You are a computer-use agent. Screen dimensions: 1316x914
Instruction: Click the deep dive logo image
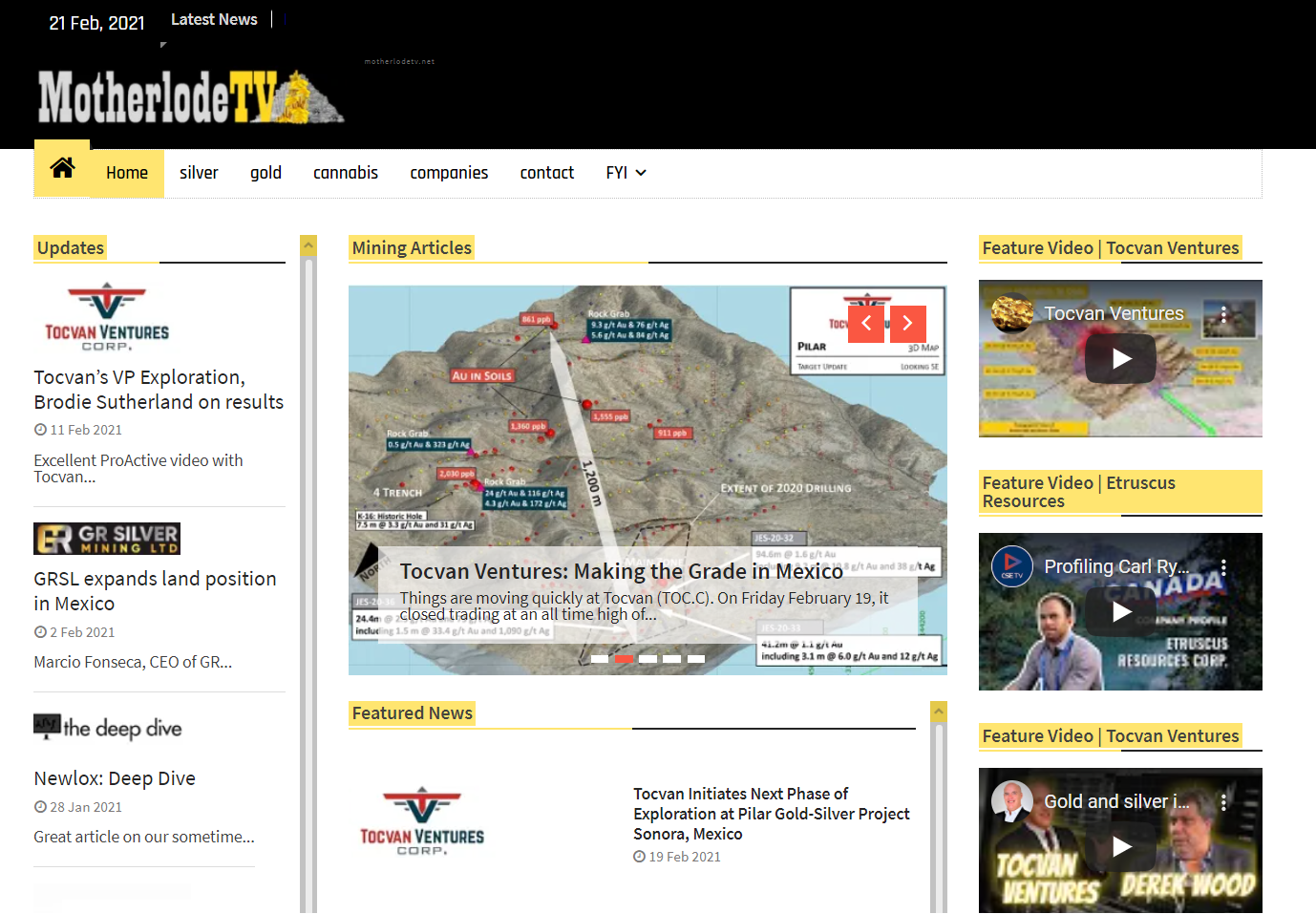[x=108, y=728]
